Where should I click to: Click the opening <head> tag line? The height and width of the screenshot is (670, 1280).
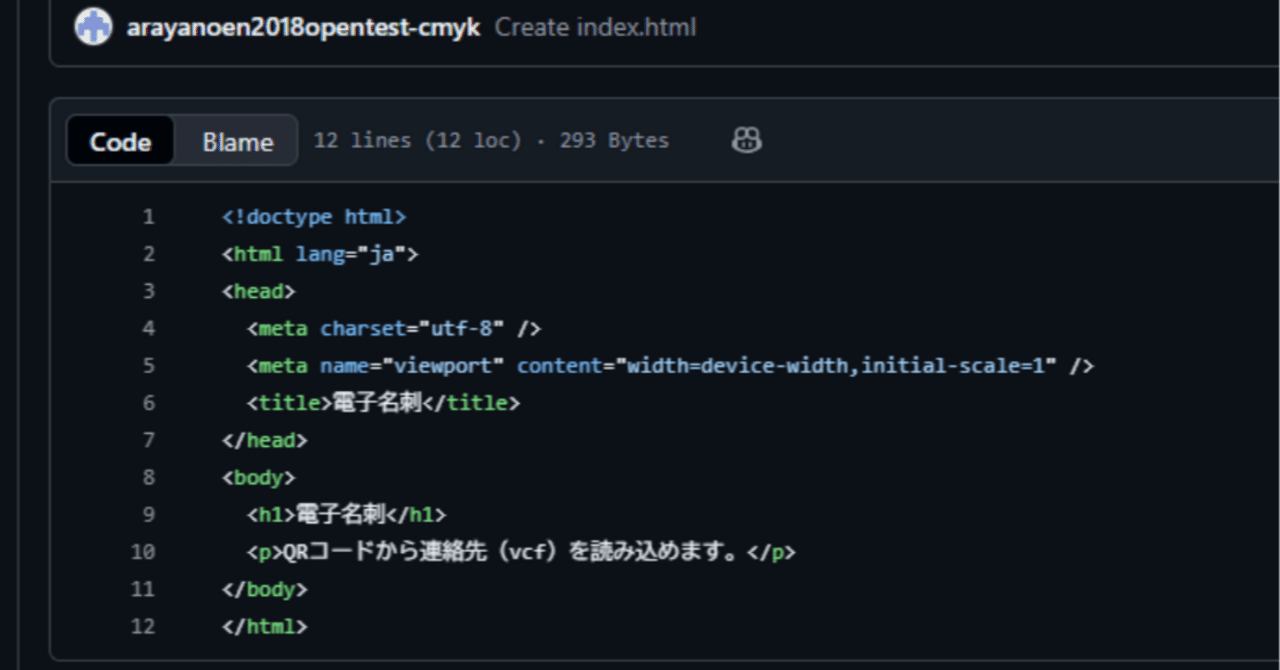(259, 291)
